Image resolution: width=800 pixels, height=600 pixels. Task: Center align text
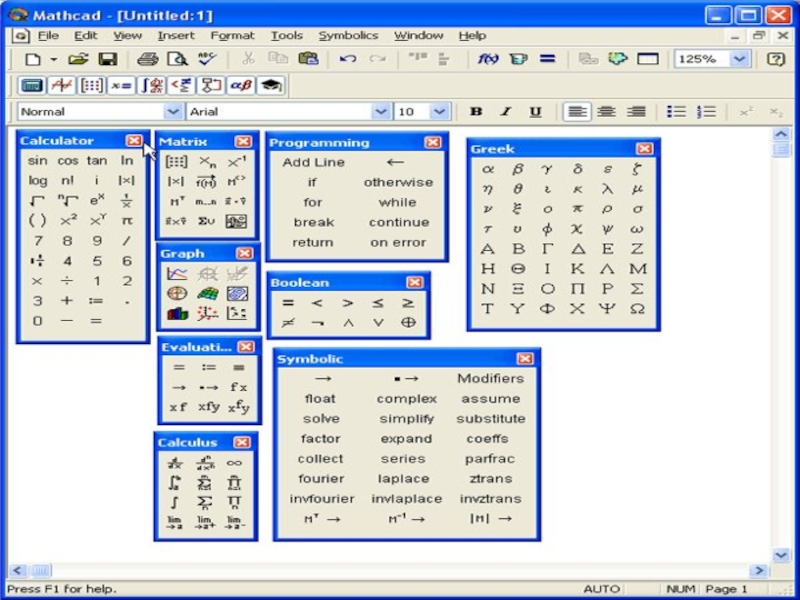pyautogui.click(x=607, y=112)
